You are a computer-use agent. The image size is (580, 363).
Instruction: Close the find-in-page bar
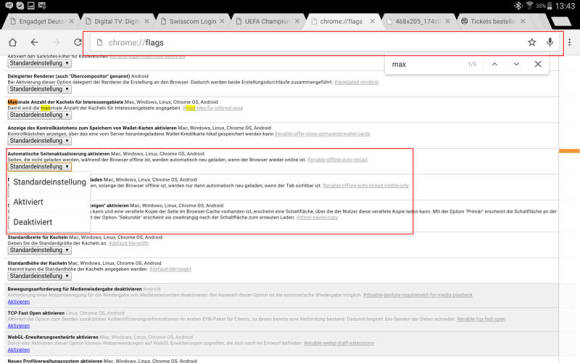pos(538,64)
